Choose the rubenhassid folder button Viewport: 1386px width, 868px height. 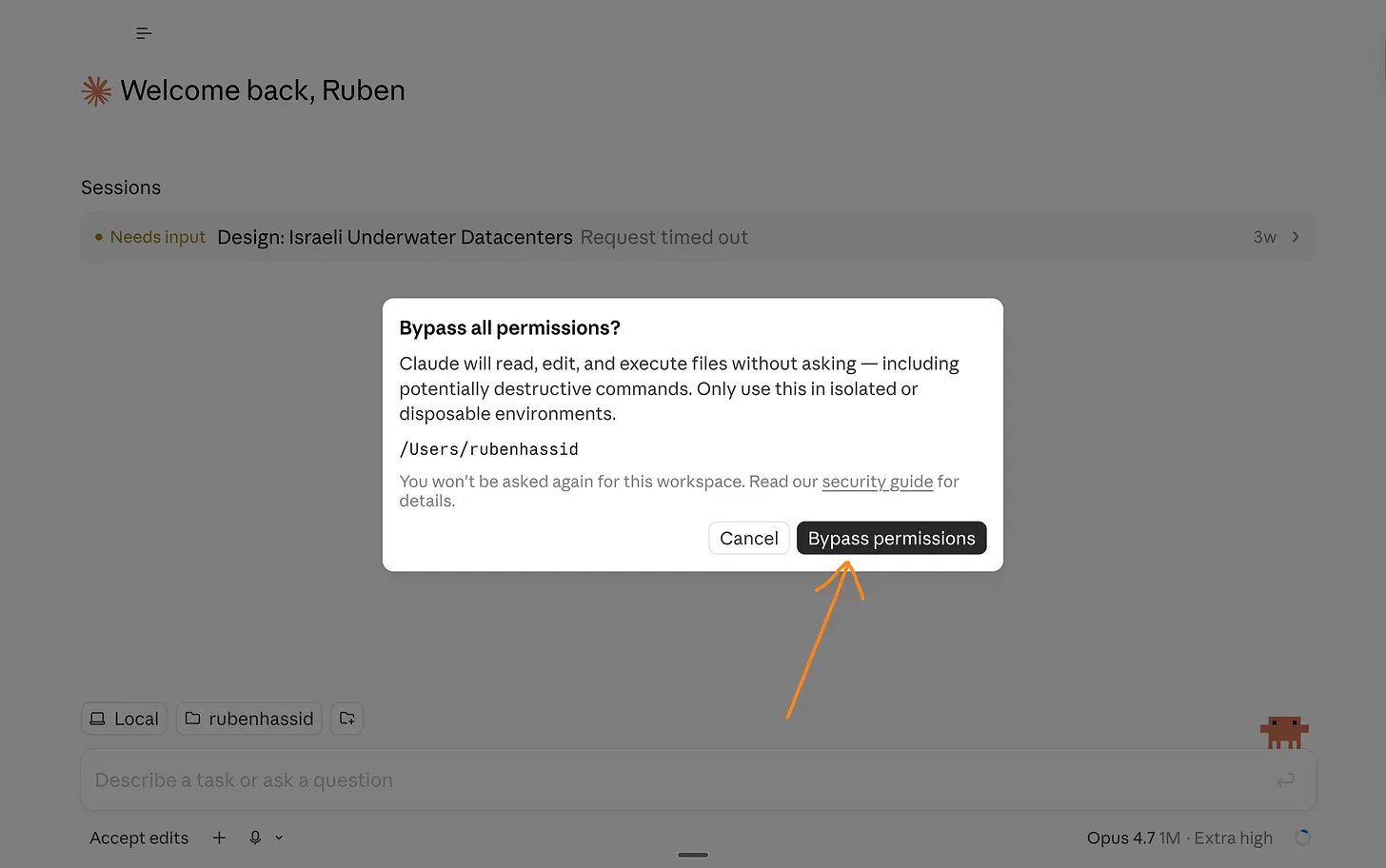pyautogui.click(x=248, y=719)
